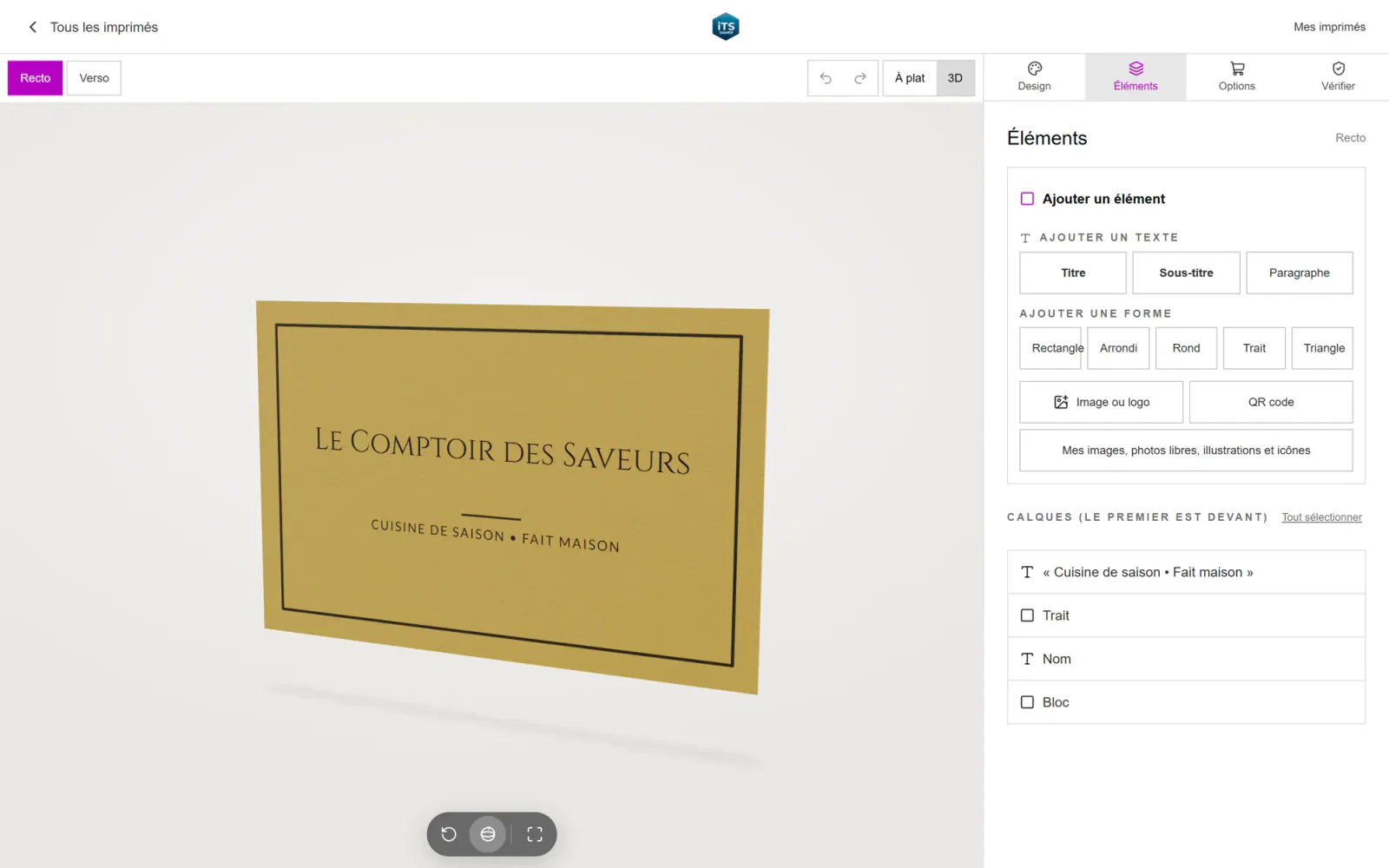Open the Options tab

(x=1236, y=76)
